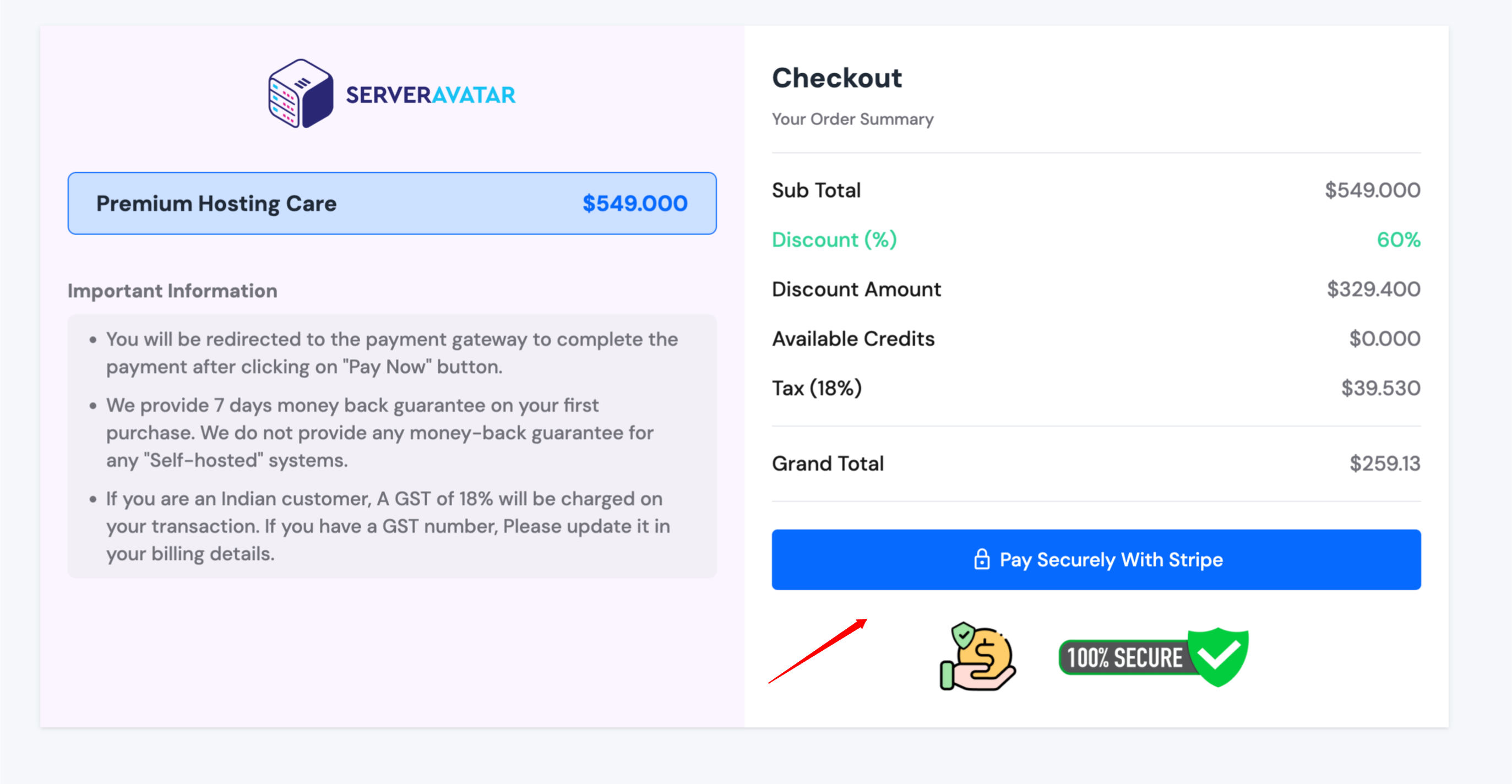Click the 7 days money back guarantee note

click(379, 433)
